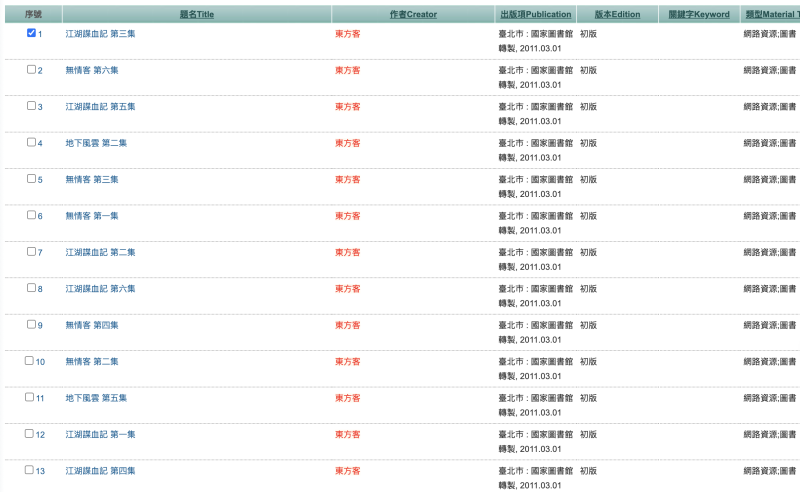Sort by 關鍵字Keyword column header
Screen dimensions: 800x492
[699, 15]
